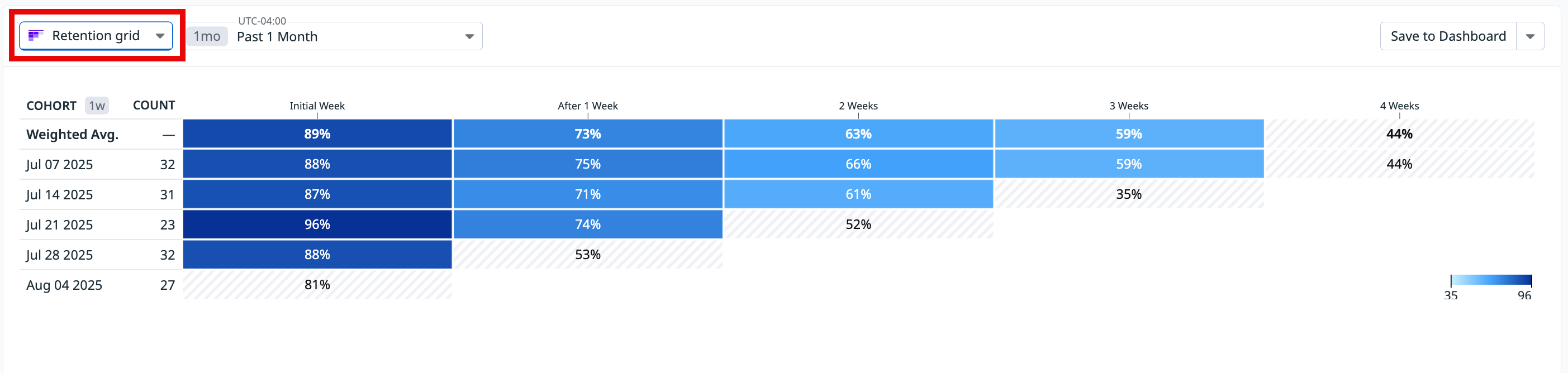Open the Past 1 Month date range dropdown
1568x373 pixels.
tap(469, 36)
